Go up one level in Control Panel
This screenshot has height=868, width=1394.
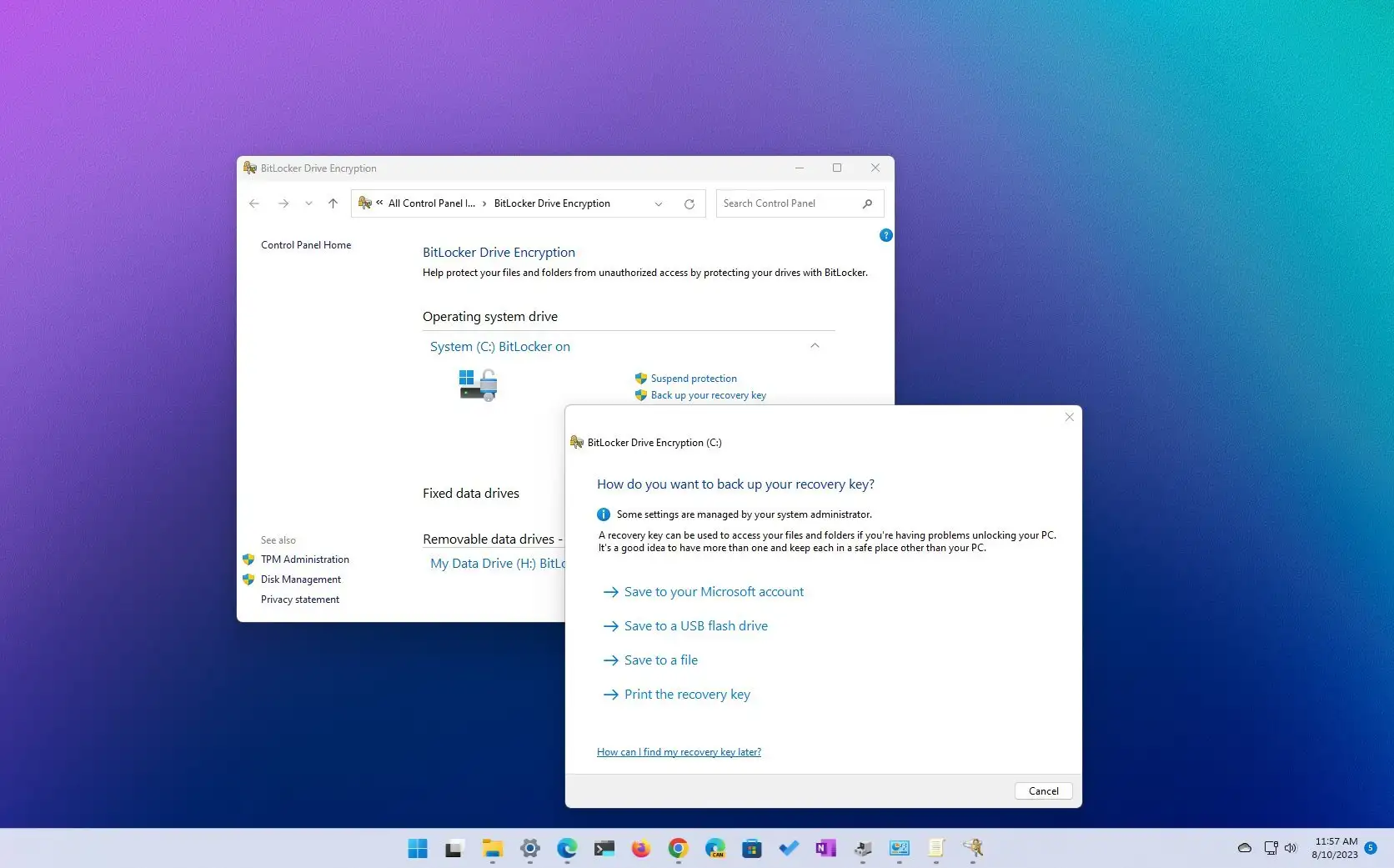pos(333,203)
